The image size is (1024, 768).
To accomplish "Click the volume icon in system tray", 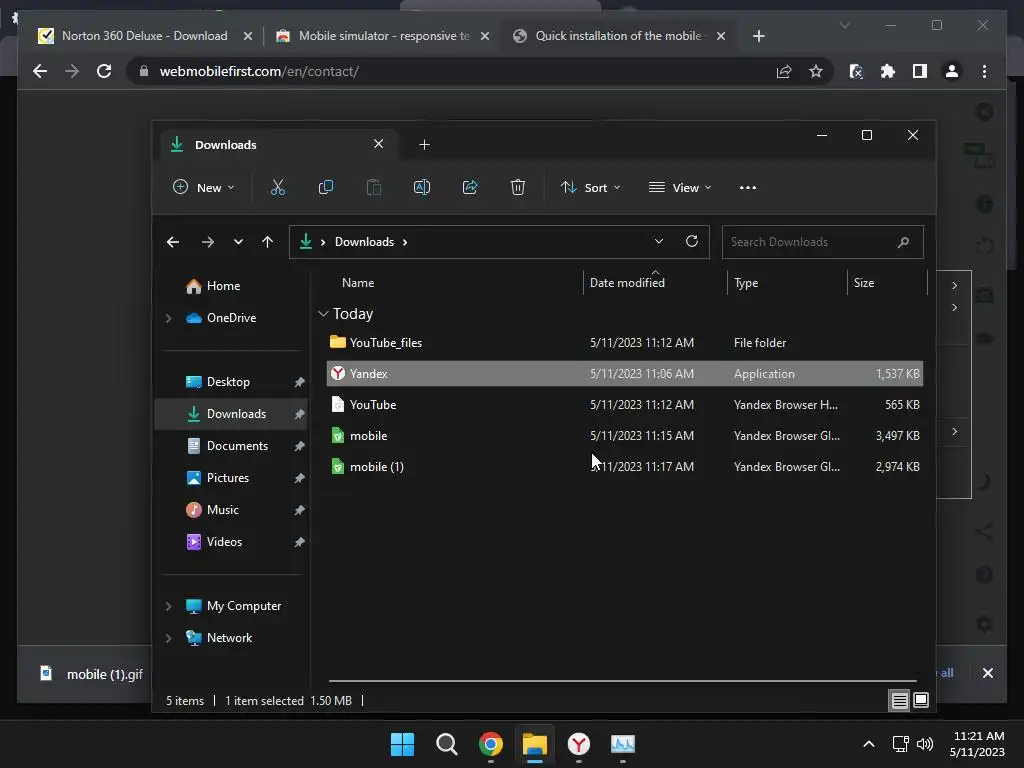I will (x=925, y=744).
